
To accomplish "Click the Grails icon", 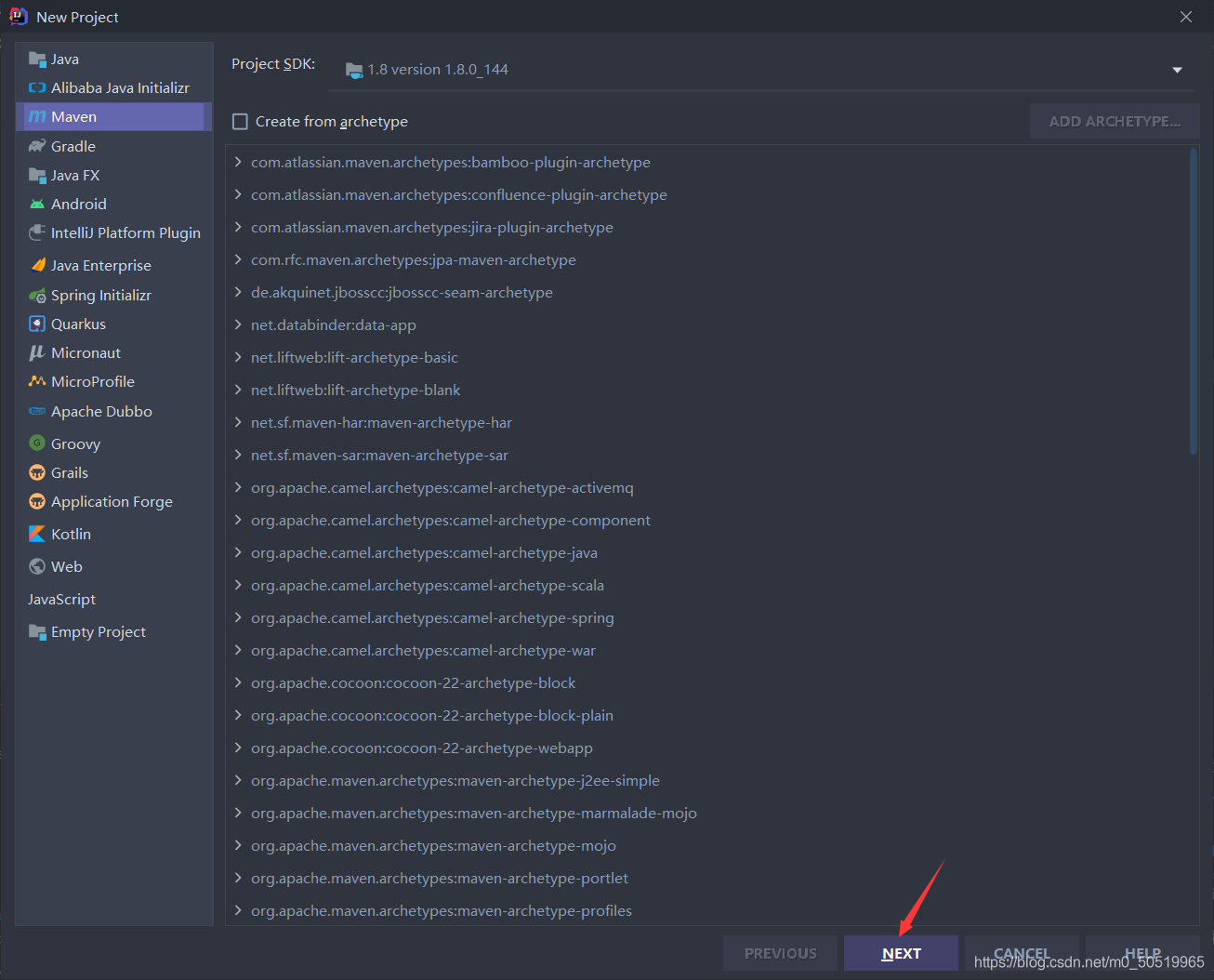I will pyautogui.click(x=37, y=472).
